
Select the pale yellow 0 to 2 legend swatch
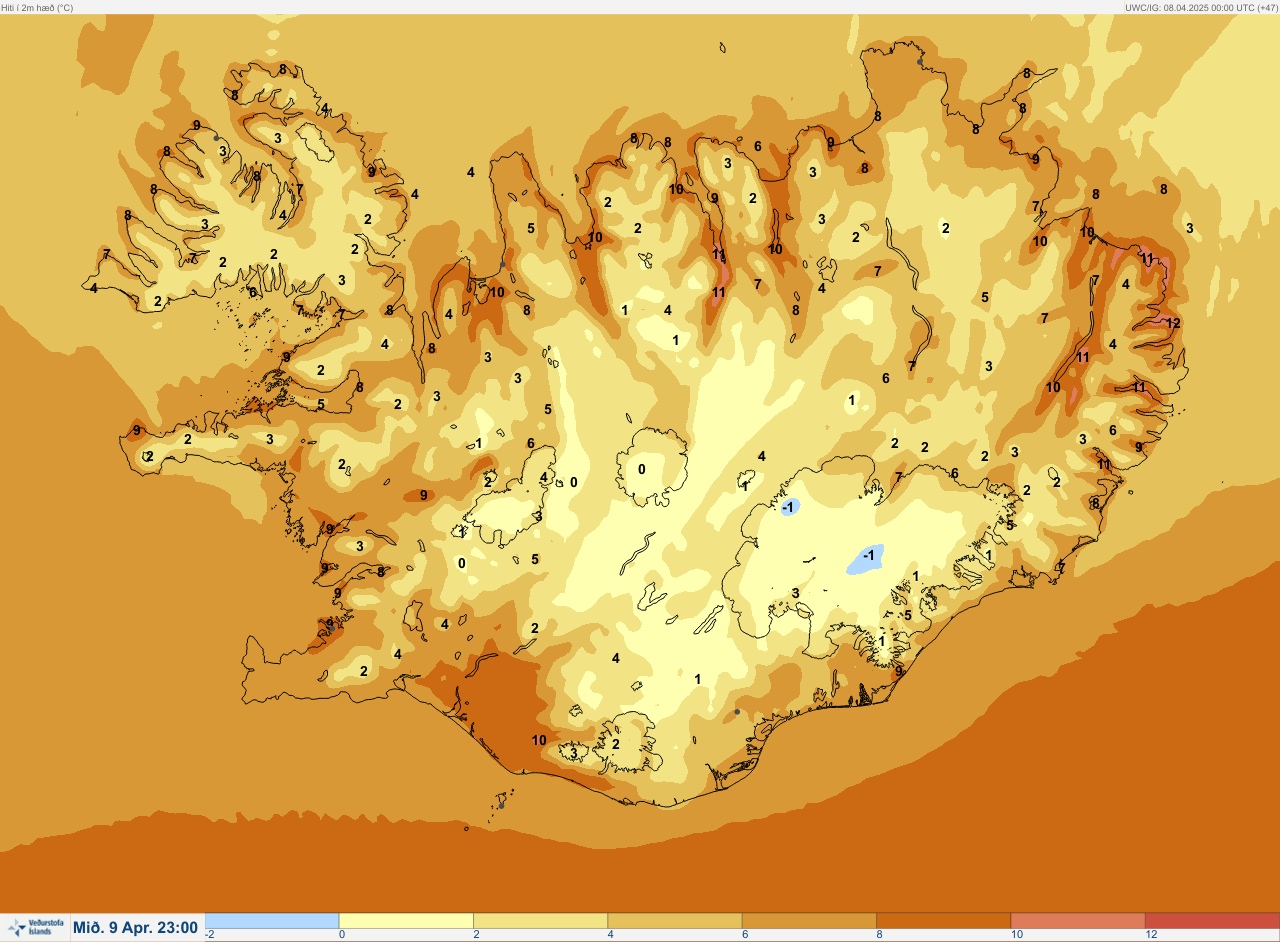coord(406,920)
